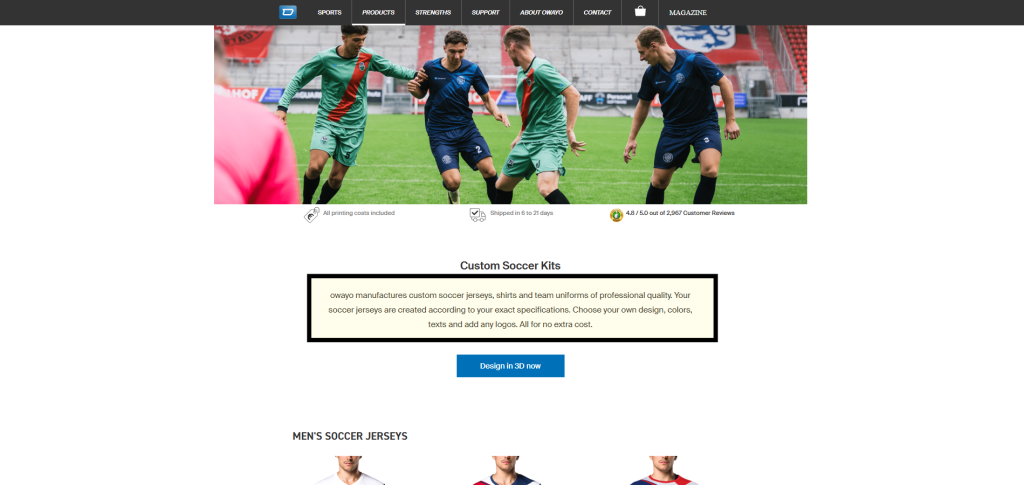Go to the CONTACT page
Viewport: 1024px width, 485px height.
click(x=598, y=12)
